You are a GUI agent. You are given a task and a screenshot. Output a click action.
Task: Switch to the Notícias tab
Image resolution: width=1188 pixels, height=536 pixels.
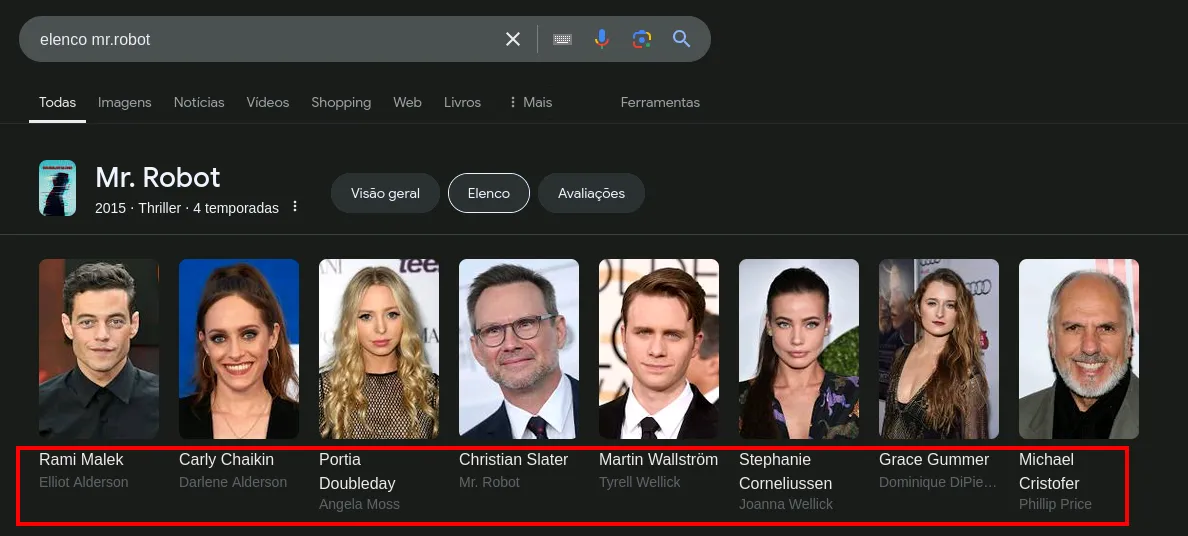tap(199, 102)
